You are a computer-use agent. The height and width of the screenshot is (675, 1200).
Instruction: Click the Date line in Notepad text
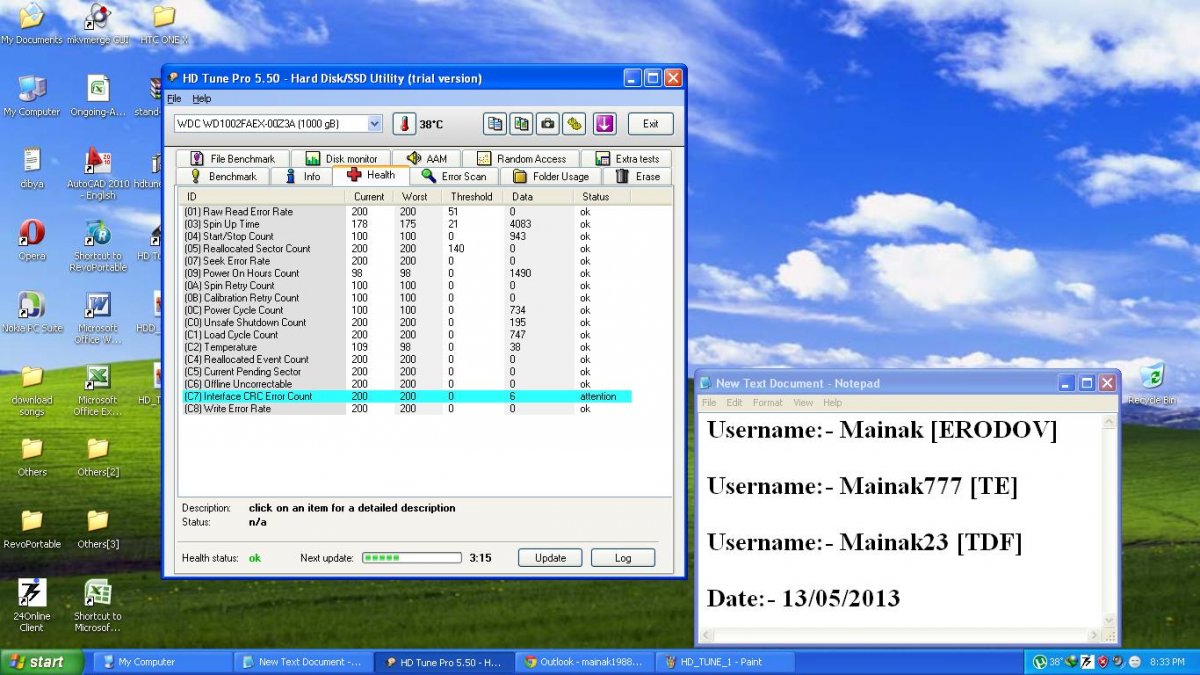coord(804,598)
